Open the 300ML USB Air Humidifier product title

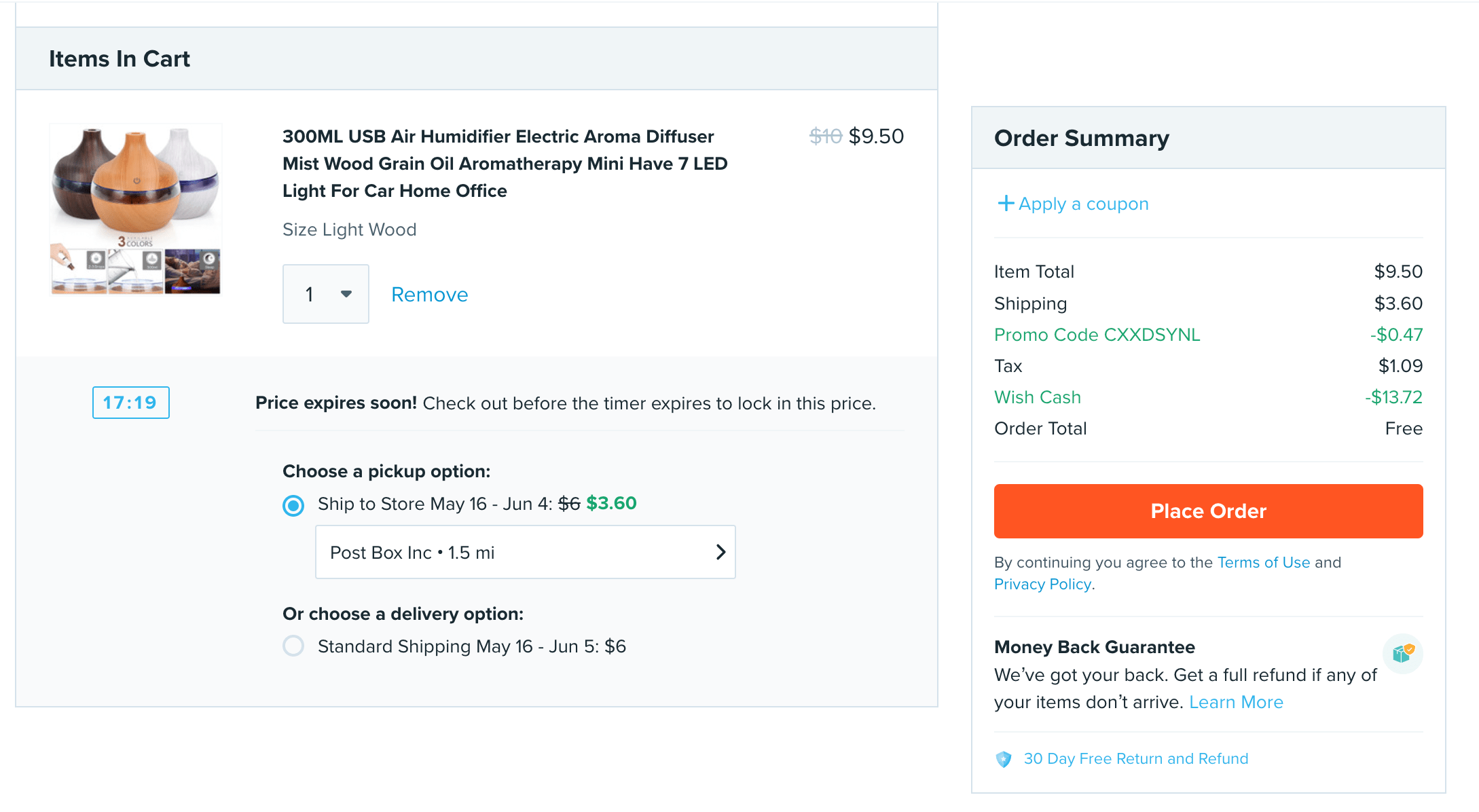tap(505, 164)
